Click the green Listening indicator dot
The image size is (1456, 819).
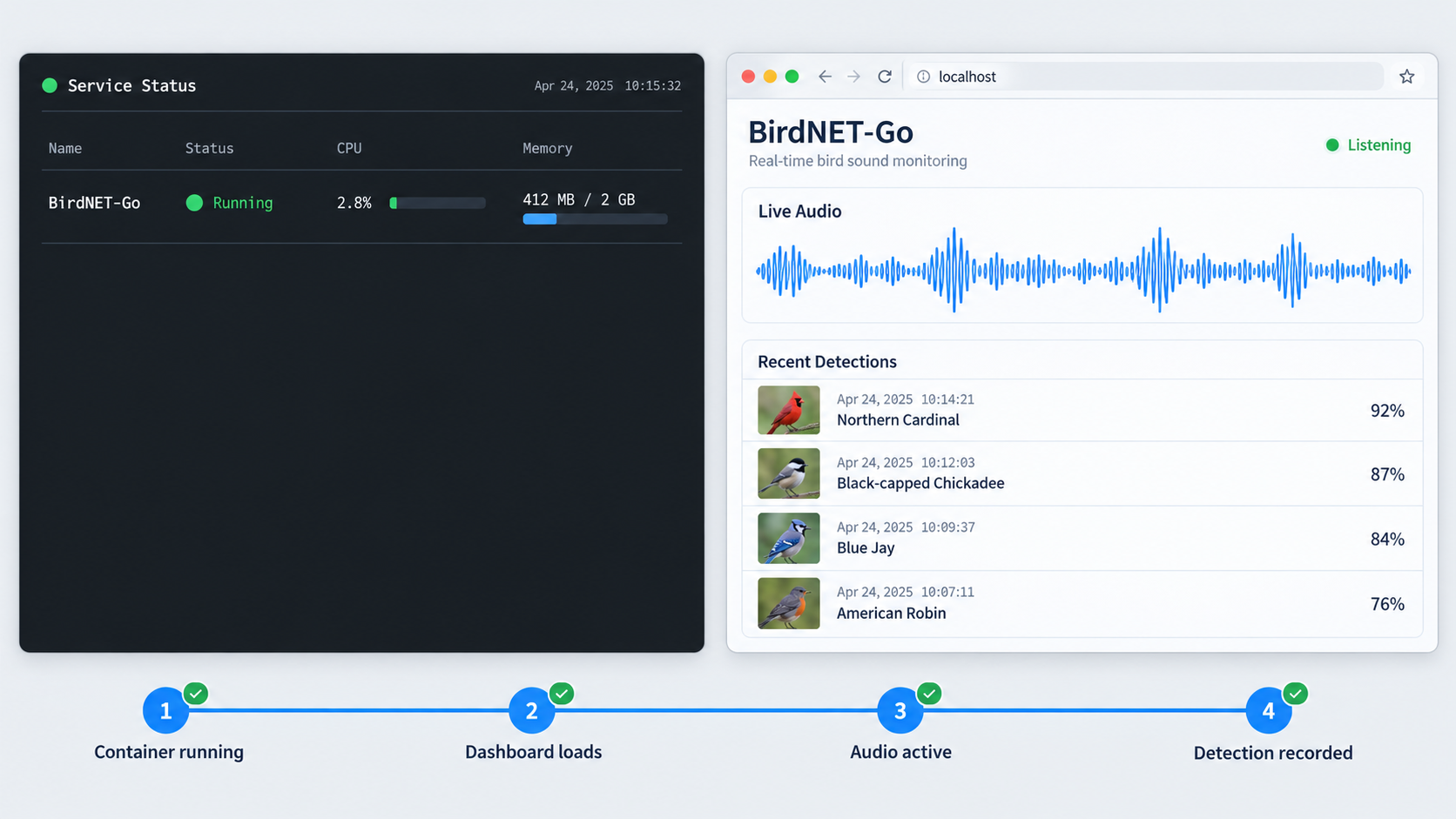(1332, 145)
